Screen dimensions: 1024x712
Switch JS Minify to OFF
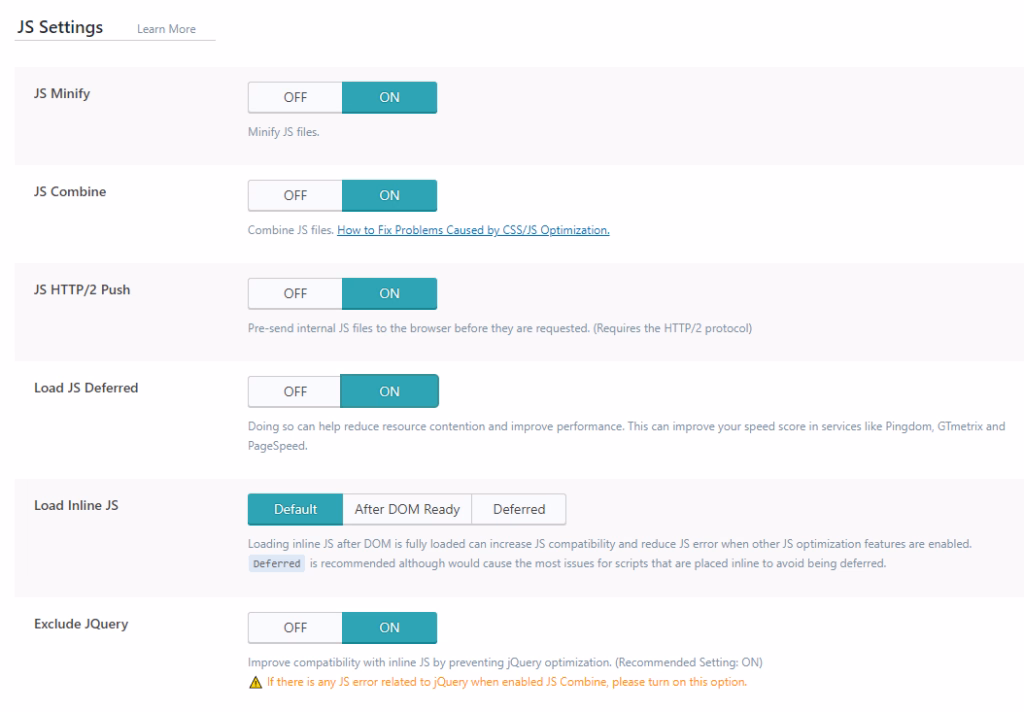(295, 97)
